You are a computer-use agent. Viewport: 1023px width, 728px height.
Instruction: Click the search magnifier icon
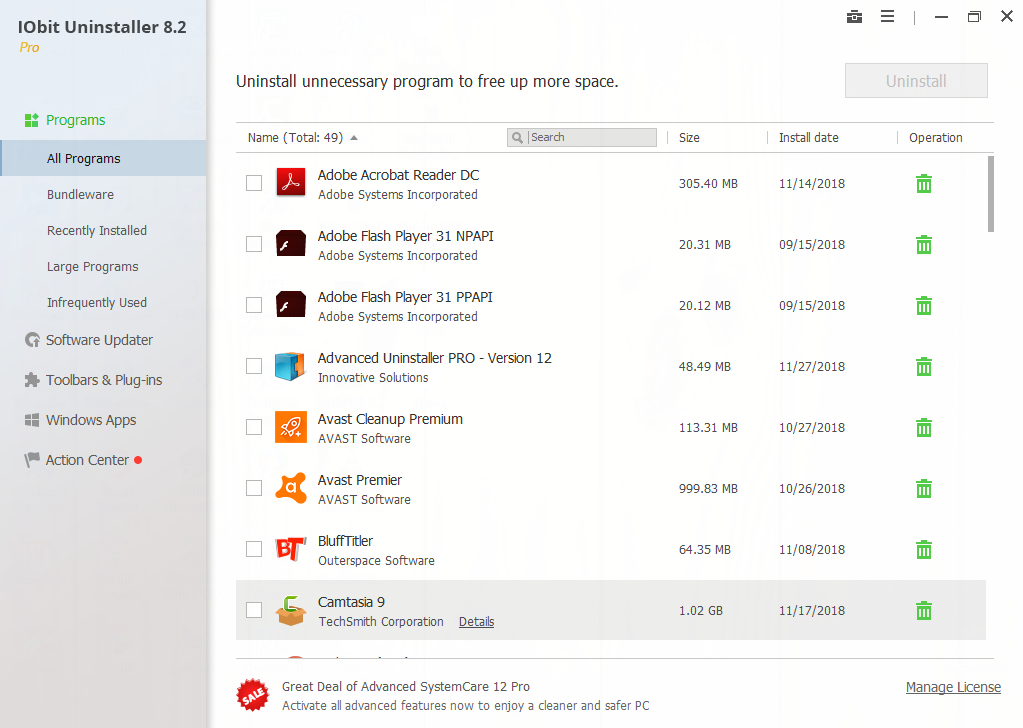tap(517, 138)
